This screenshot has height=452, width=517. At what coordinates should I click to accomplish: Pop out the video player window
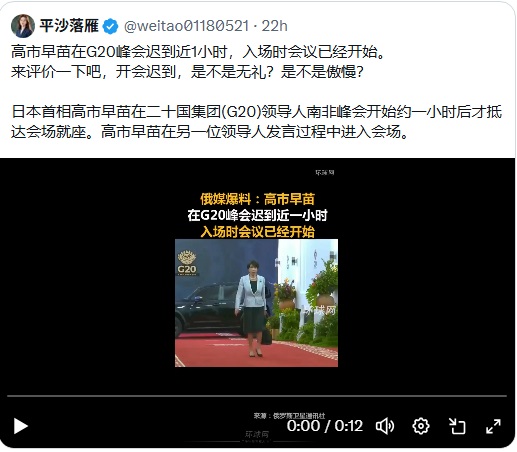(x=457, y=426)
